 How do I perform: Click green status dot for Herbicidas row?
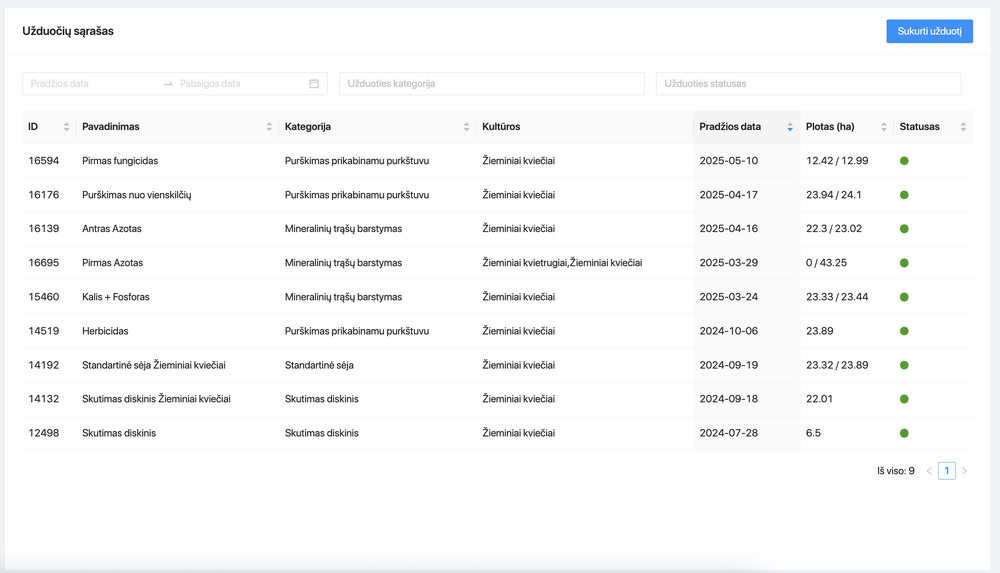(904, 331)
